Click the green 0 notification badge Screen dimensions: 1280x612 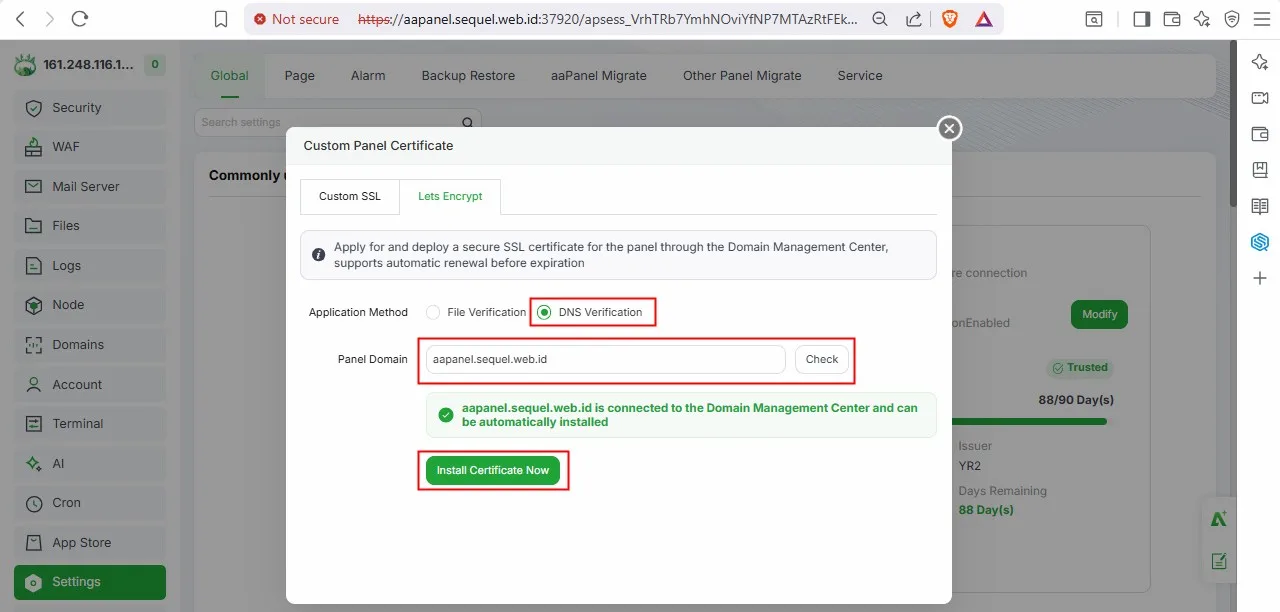point(154,65)
